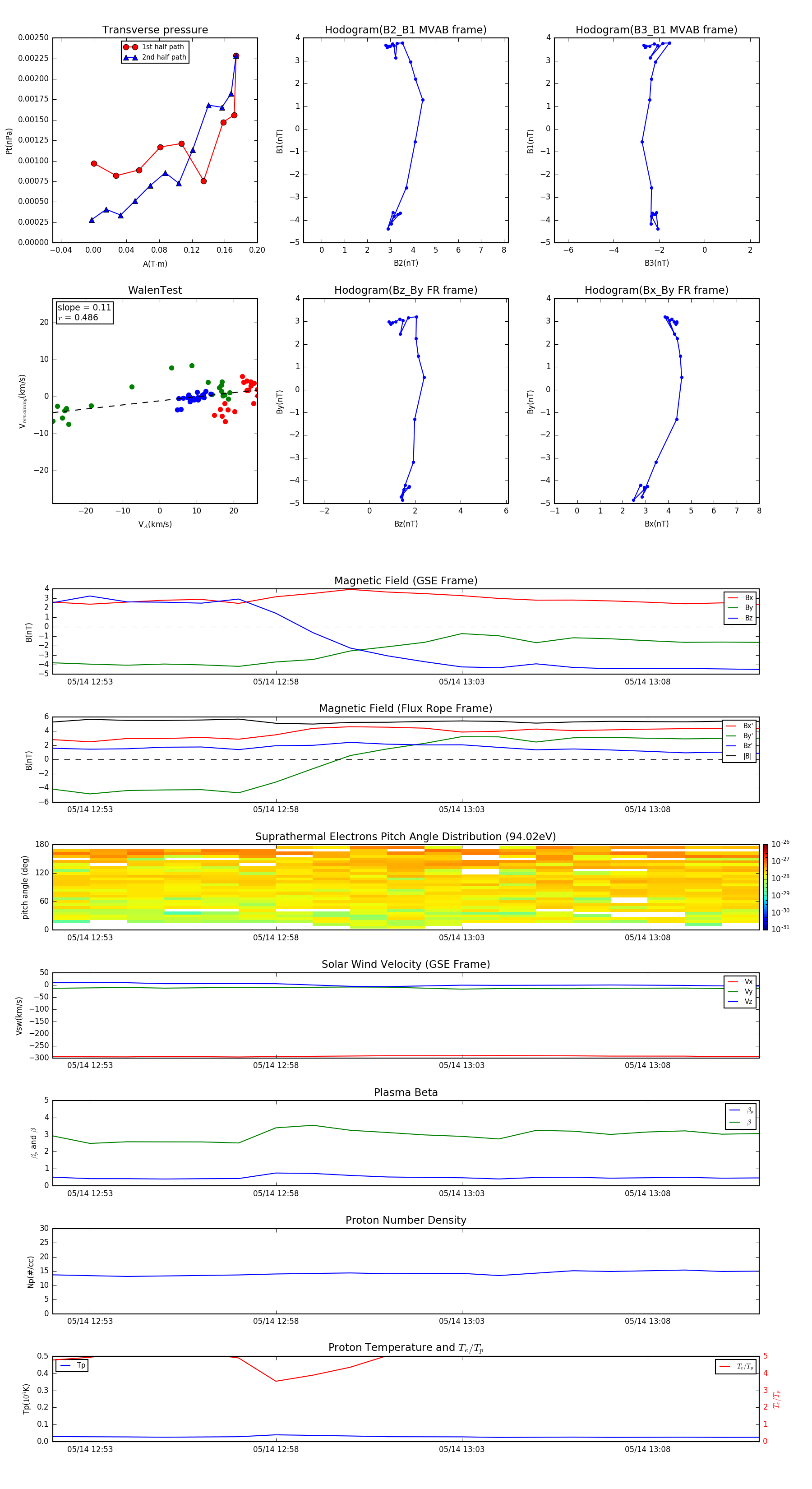Click the 'Magnetic Field (Flux Rope Frame)' title
Viewport: 812px width, 1489px height.
pos(406,709)
